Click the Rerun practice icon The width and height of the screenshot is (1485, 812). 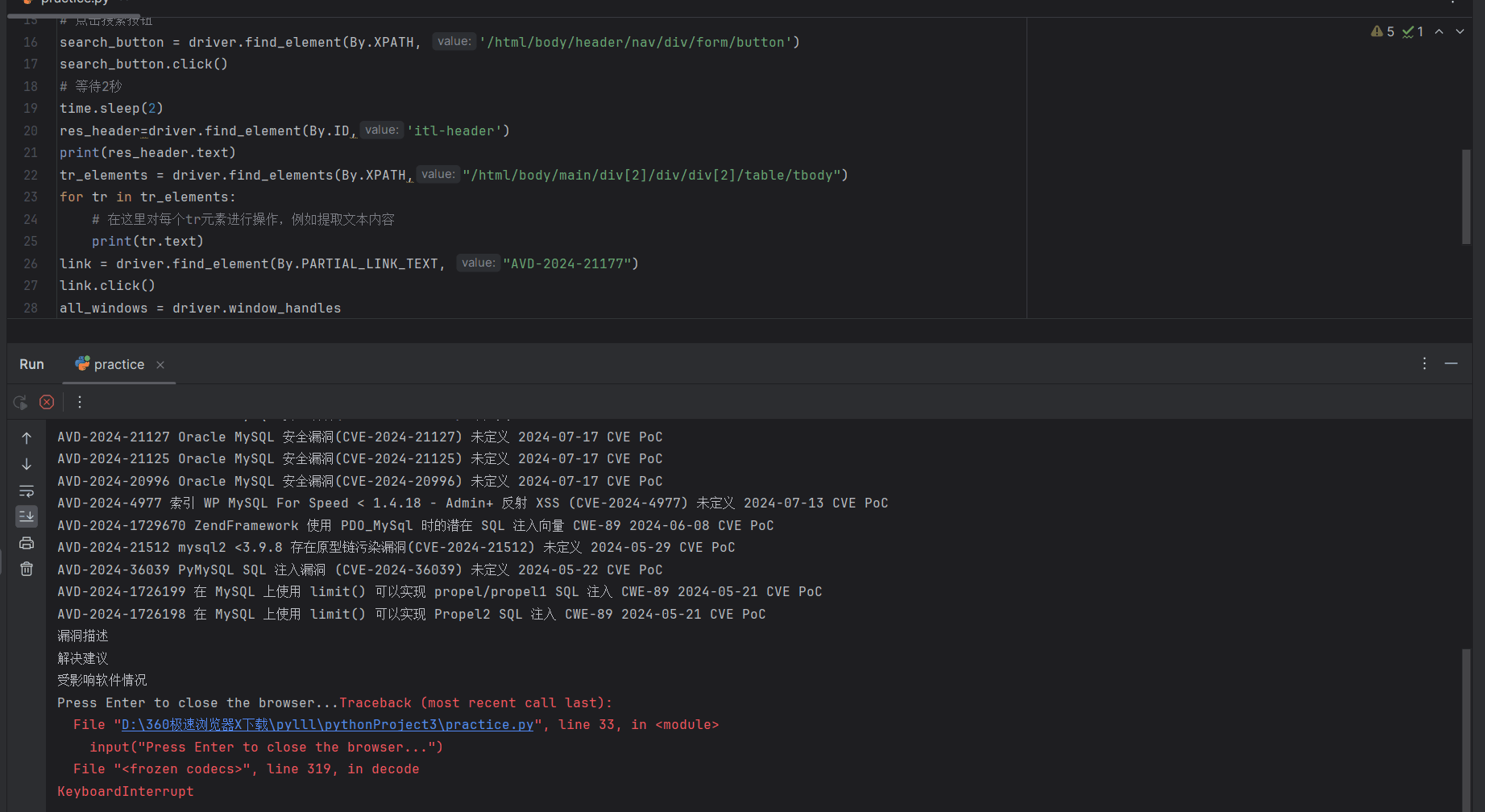tap(20, 402)
